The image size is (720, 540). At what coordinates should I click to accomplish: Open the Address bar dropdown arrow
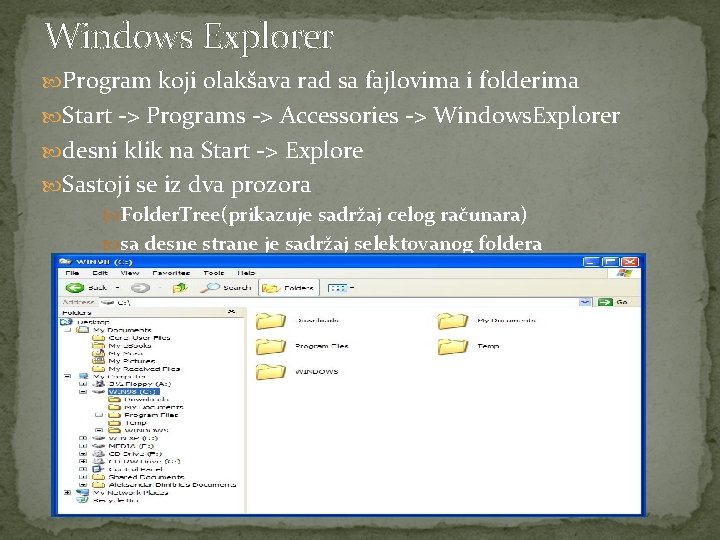tap(585, 302)
